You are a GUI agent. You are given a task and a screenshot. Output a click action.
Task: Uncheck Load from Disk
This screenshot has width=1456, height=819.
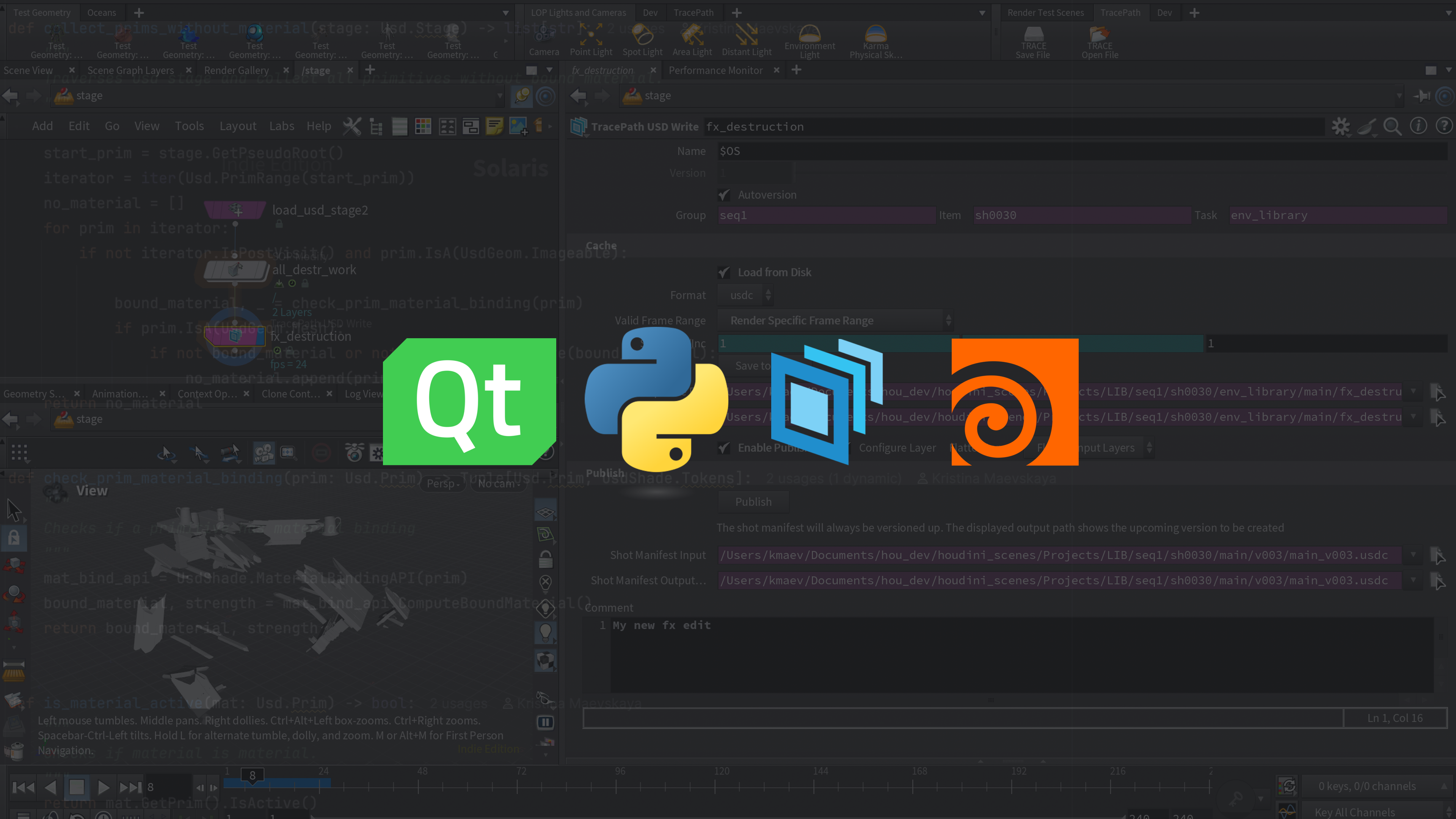click(724, 273)
